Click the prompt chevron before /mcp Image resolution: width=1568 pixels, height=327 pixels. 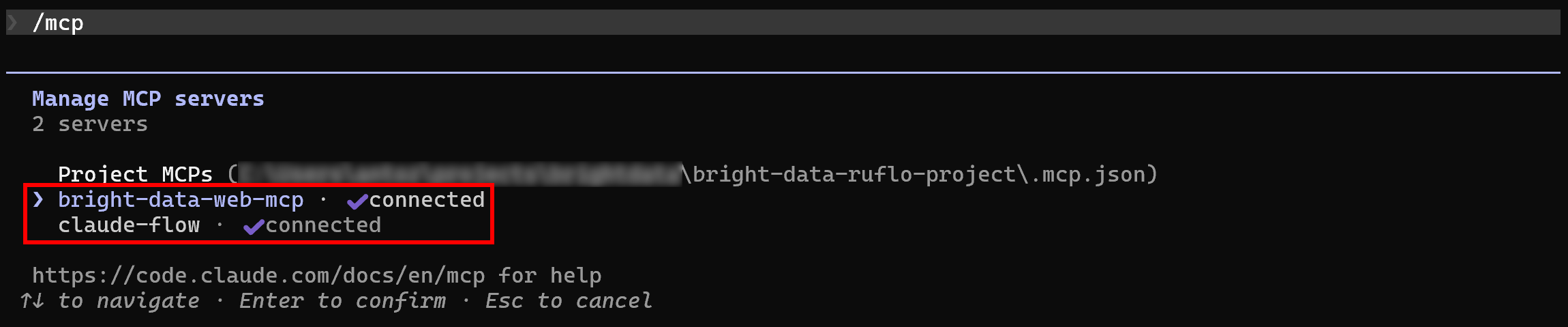click(x=12, y=23)
